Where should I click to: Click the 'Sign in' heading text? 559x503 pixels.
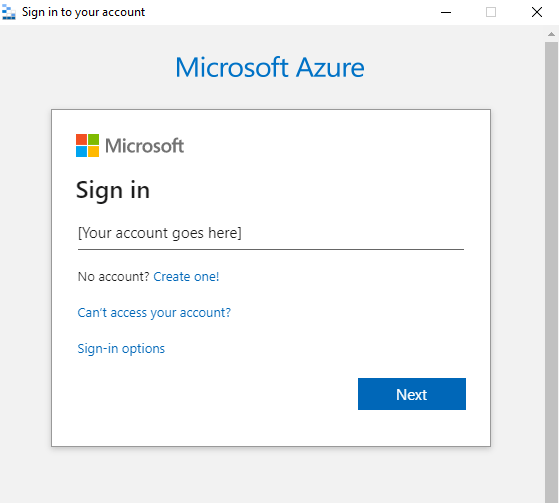113,190
